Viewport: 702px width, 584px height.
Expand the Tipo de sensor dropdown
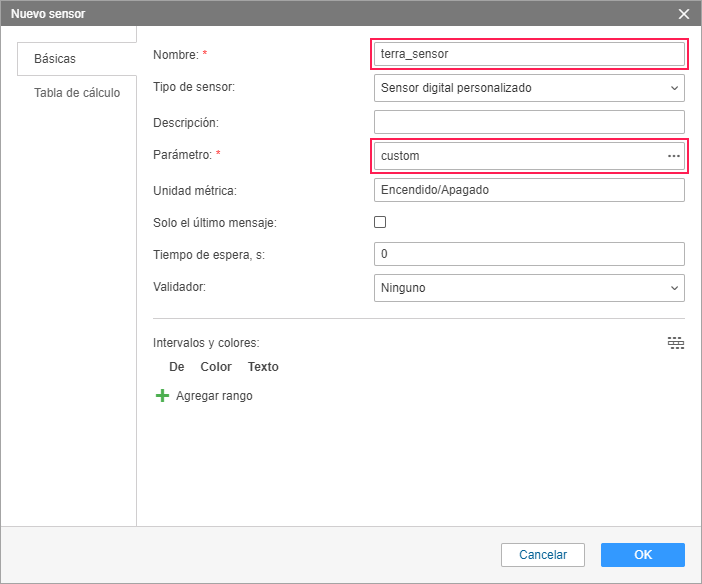(x=528, y=88)
